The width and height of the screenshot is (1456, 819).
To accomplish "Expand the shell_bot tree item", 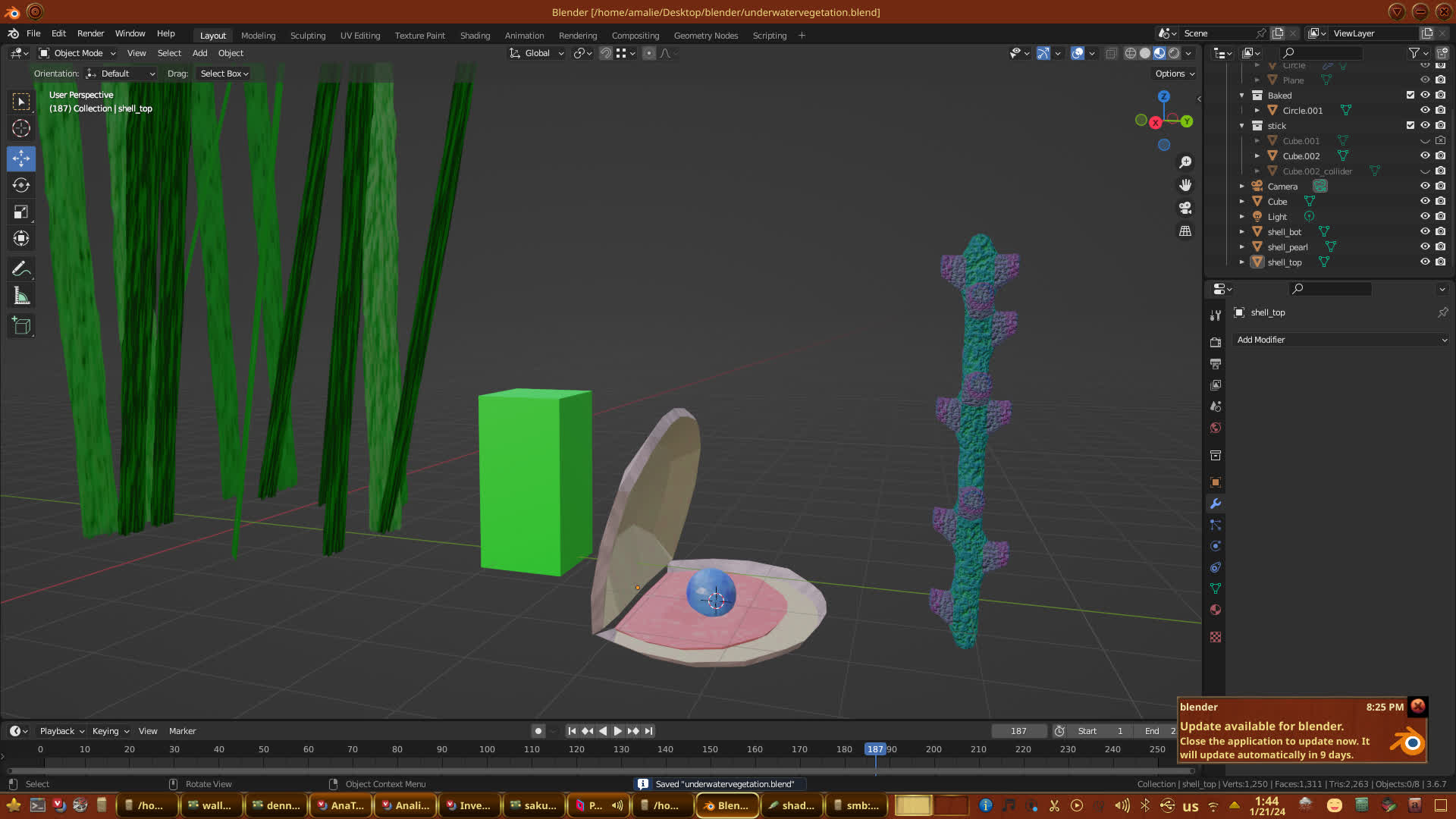I will point(1242,232).
